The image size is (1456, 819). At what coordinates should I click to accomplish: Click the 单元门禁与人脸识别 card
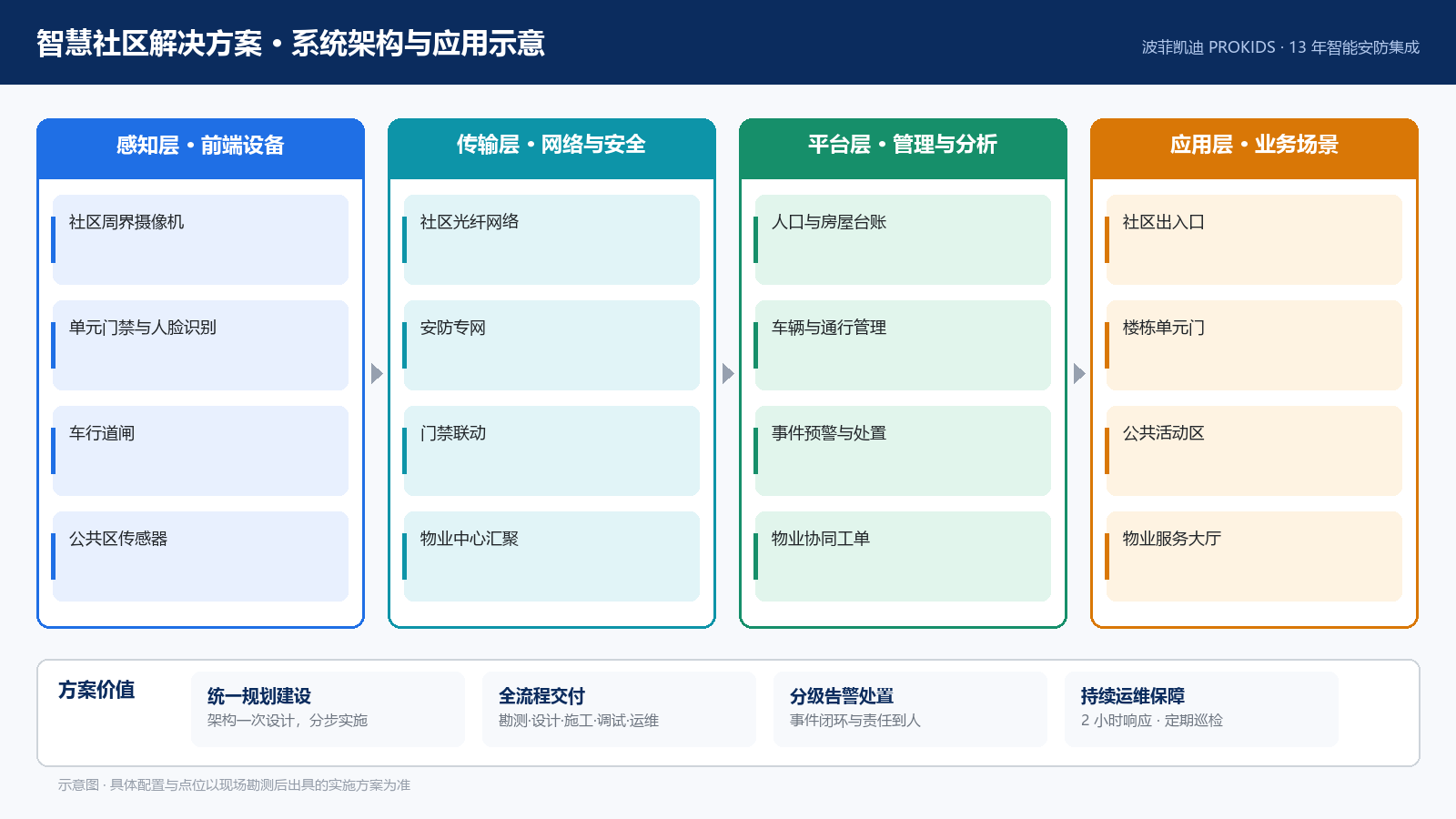click(200, 345)
